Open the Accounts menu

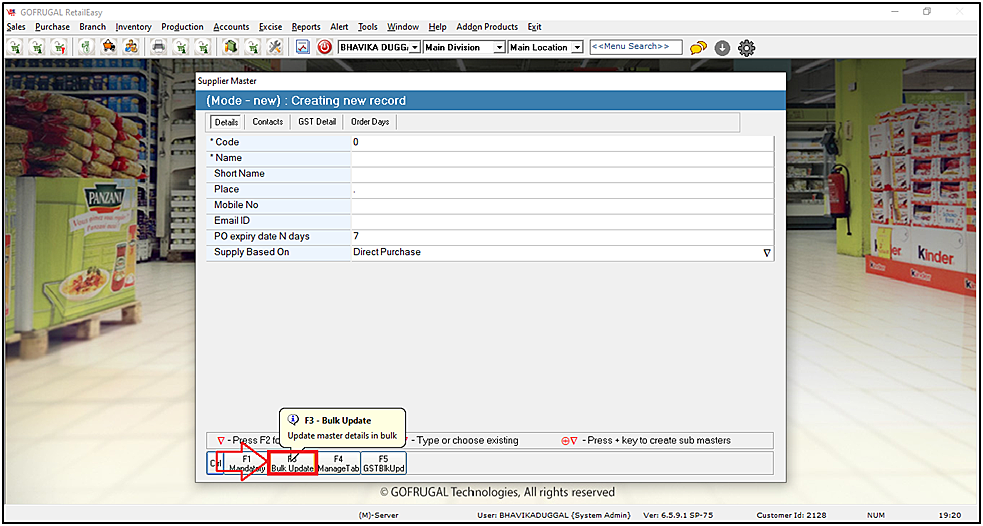pyautogui.click(x=231, y=27)
